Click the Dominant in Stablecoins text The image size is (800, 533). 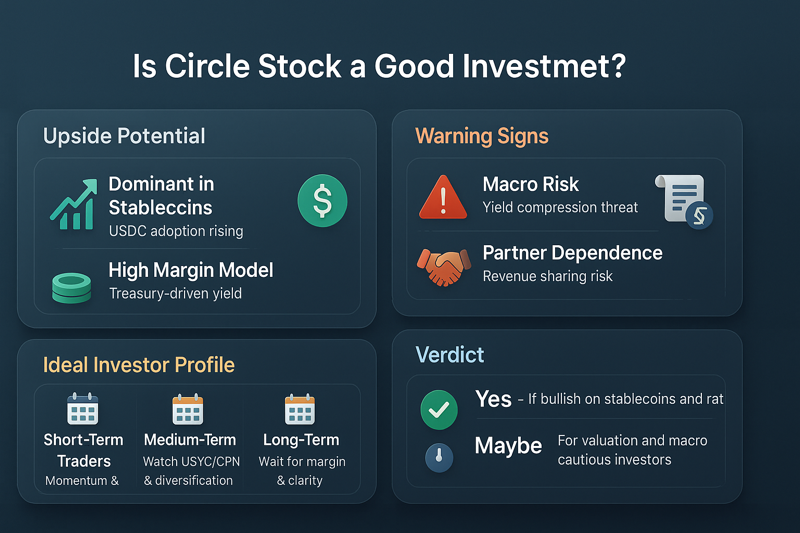161,195
